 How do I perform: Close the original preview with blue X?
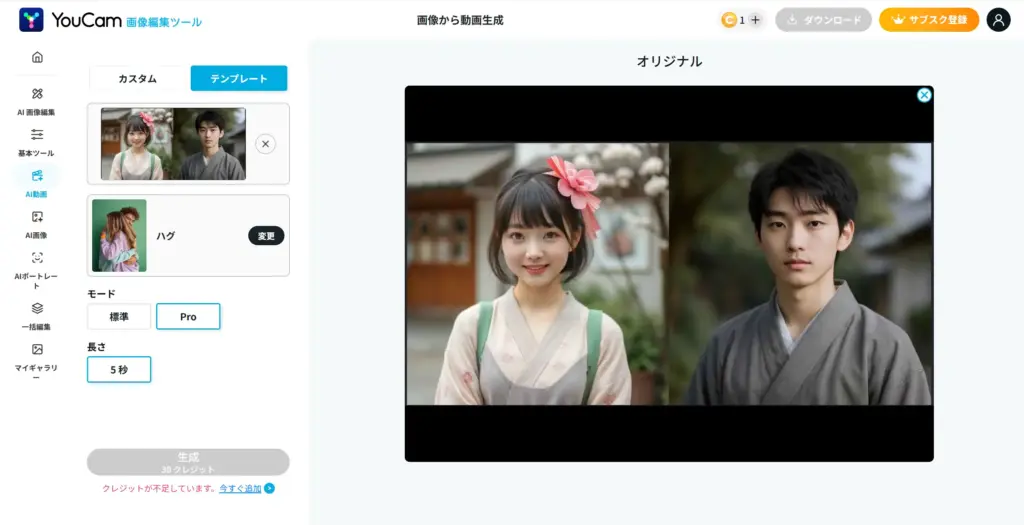pyautogui.click(x=923, y=95)
